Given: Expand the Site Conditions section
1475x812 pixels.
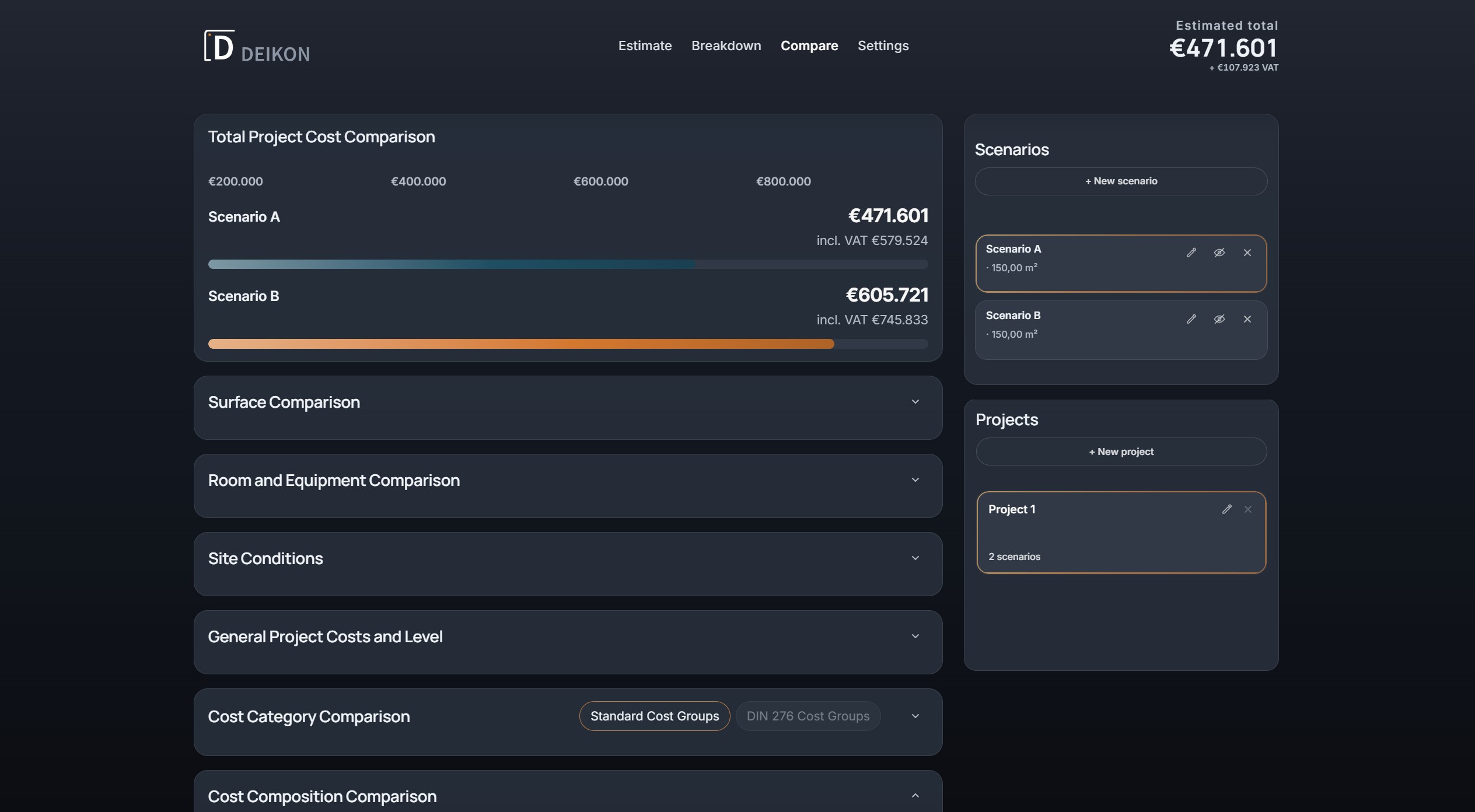Looking at the screenshot, I should tap(915, 558).
